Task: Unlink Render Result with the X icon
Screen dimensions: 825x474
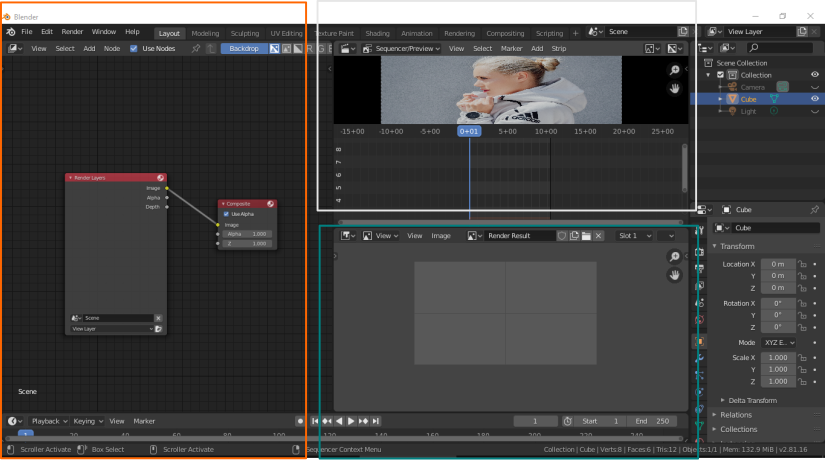Action: coord(598,236)
